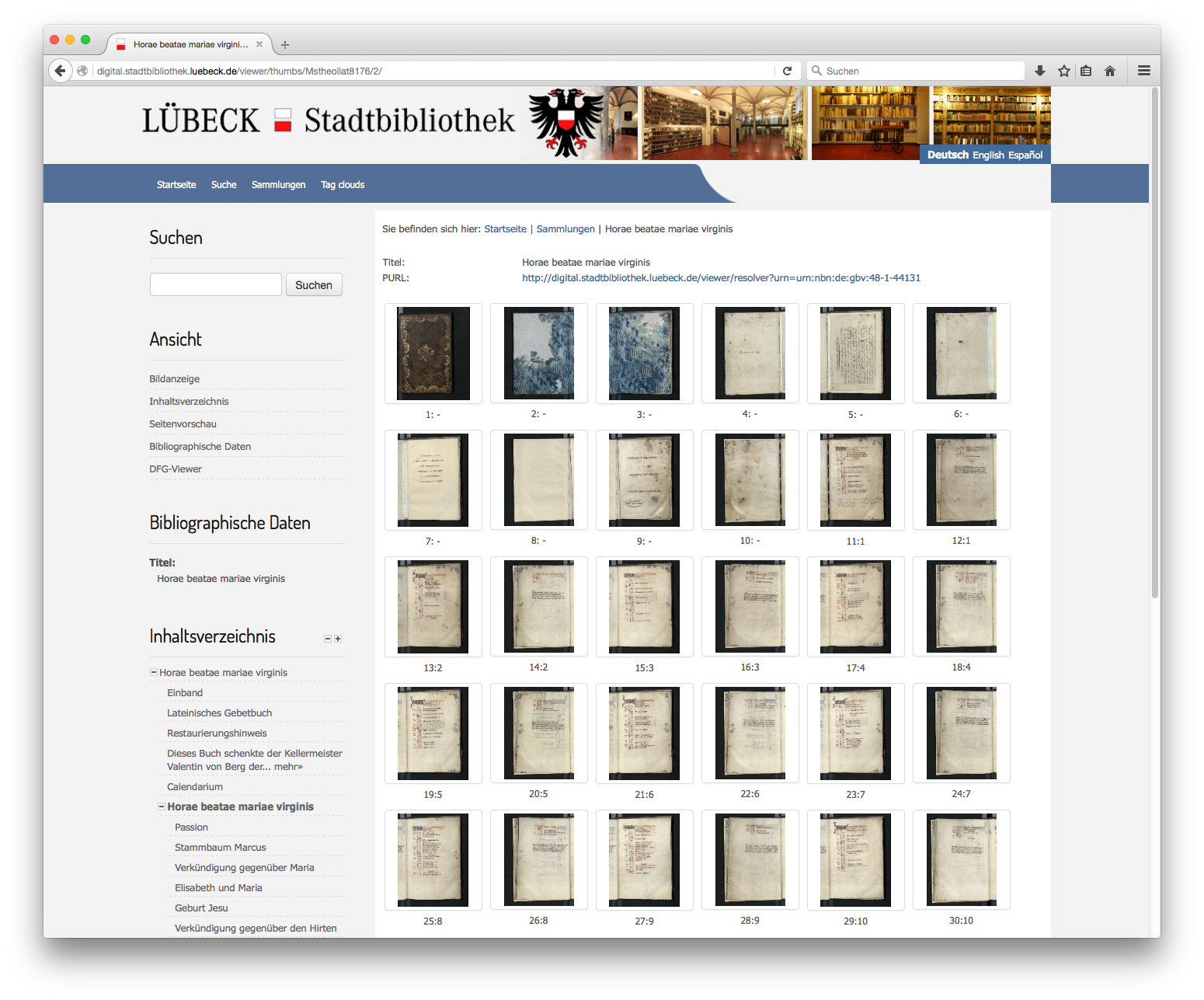This screenshot has width=1204, height=1000.
Task: Select Stammbaum Marcus entry
Action: (x=220, y=848)
